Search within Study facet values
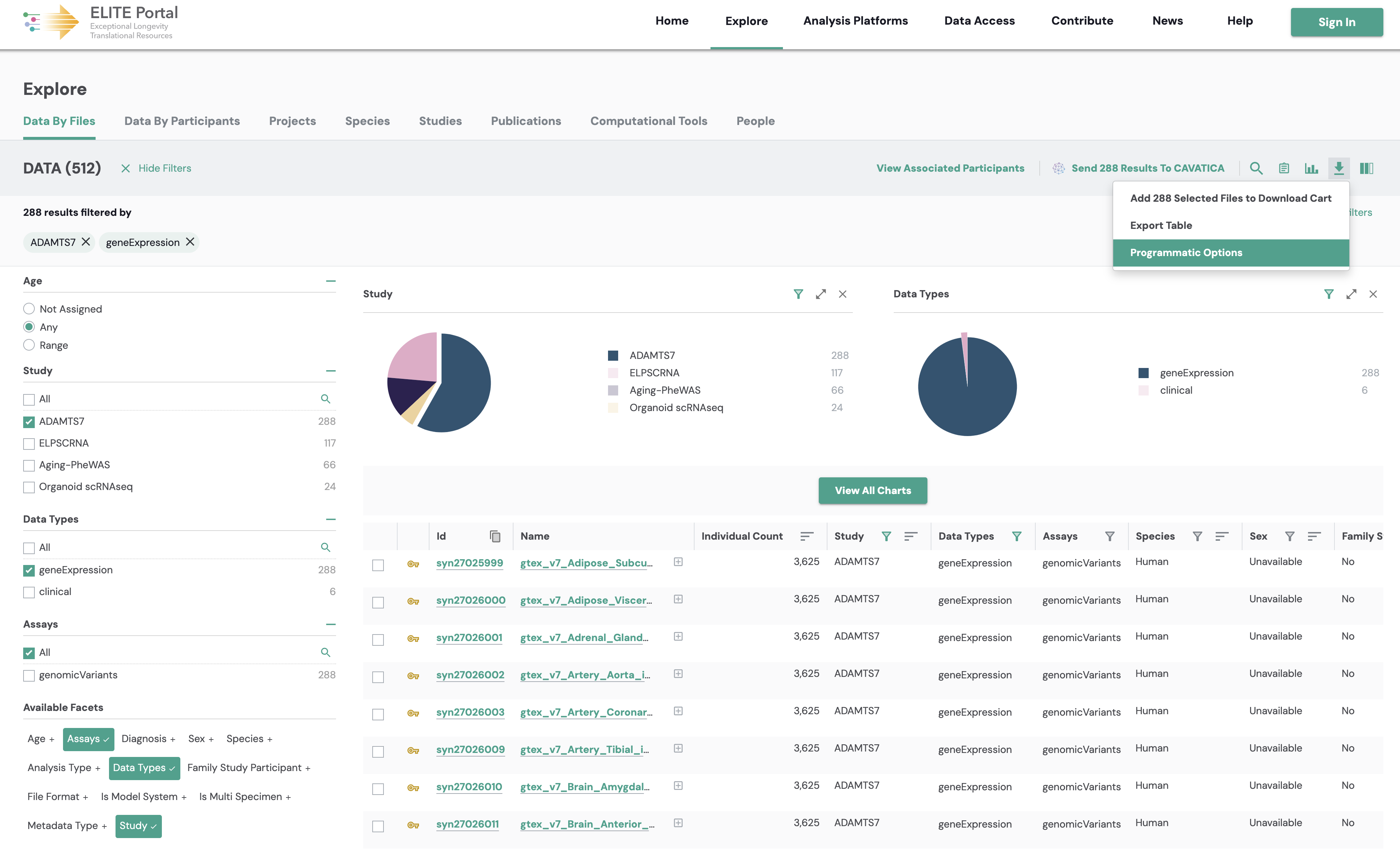Viewport: 1400px width, 854px height. (326, 399)
